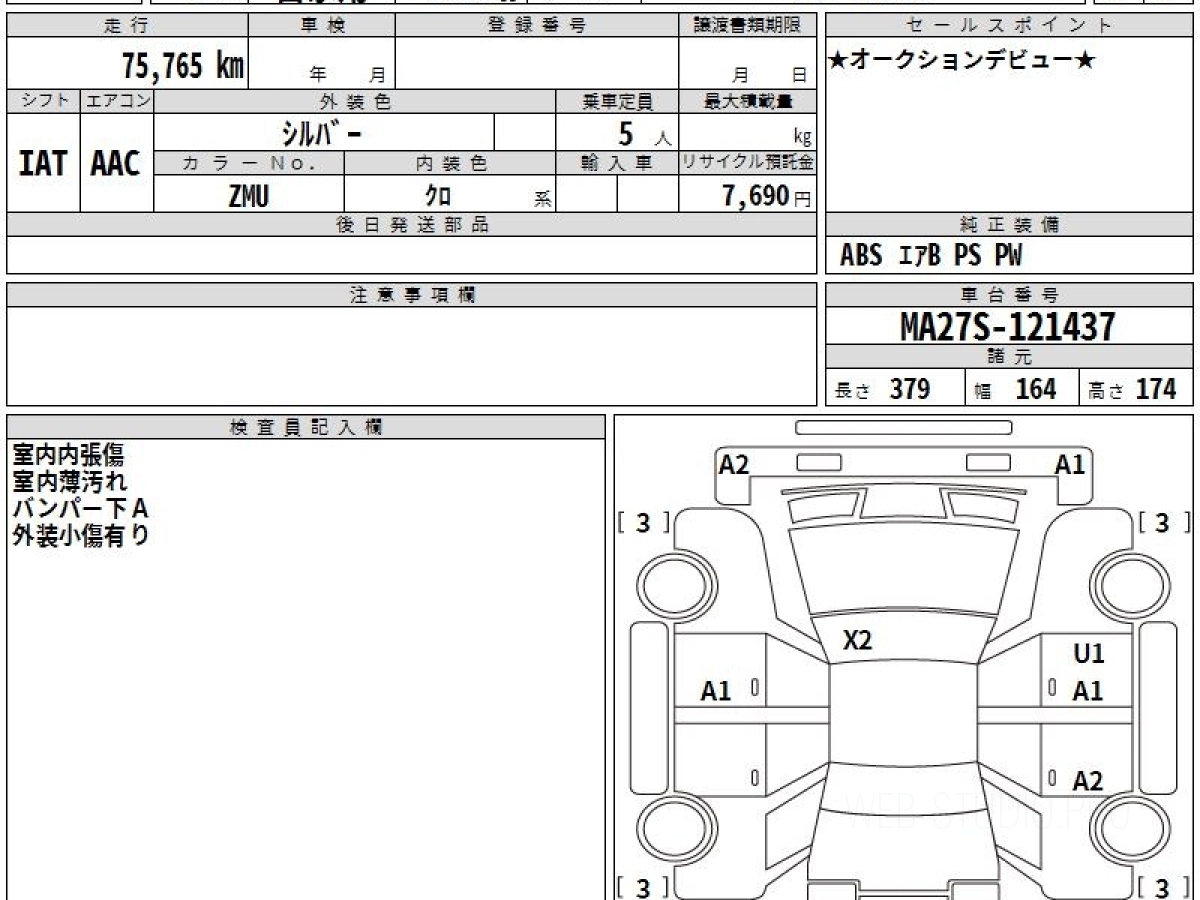Click the AAC air conditioner cell

[x=116, y=164]
